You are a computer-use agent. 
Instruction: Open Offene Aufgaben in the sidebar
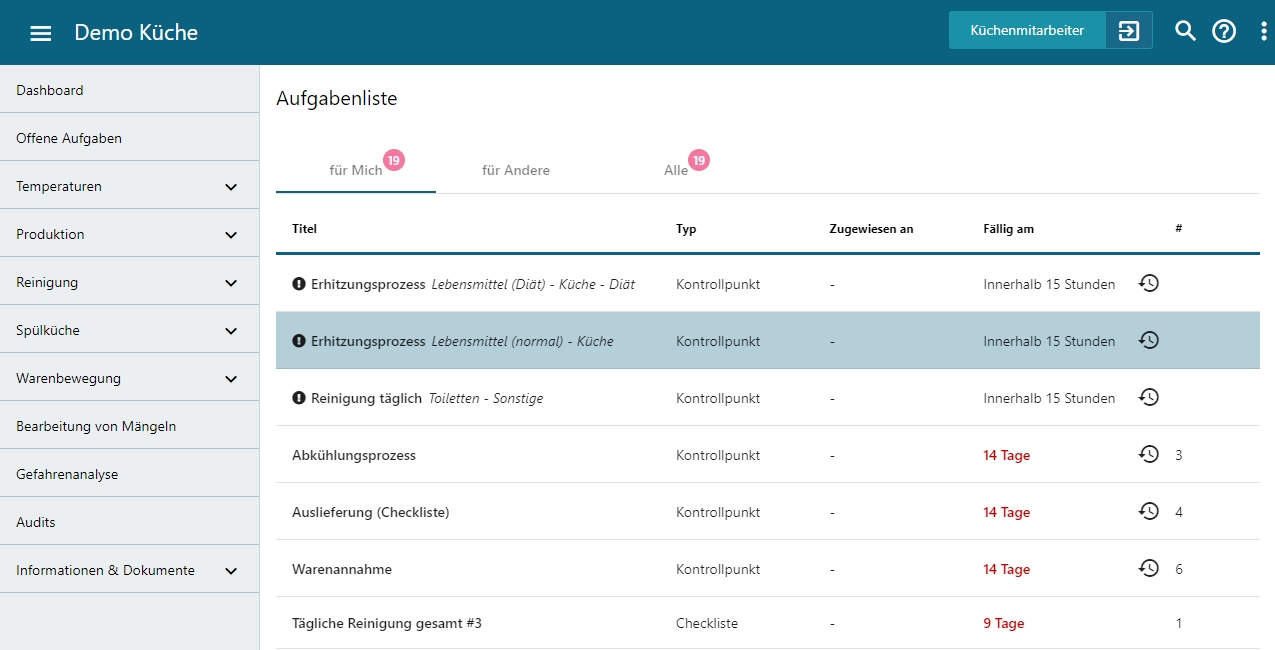point(69,138)
